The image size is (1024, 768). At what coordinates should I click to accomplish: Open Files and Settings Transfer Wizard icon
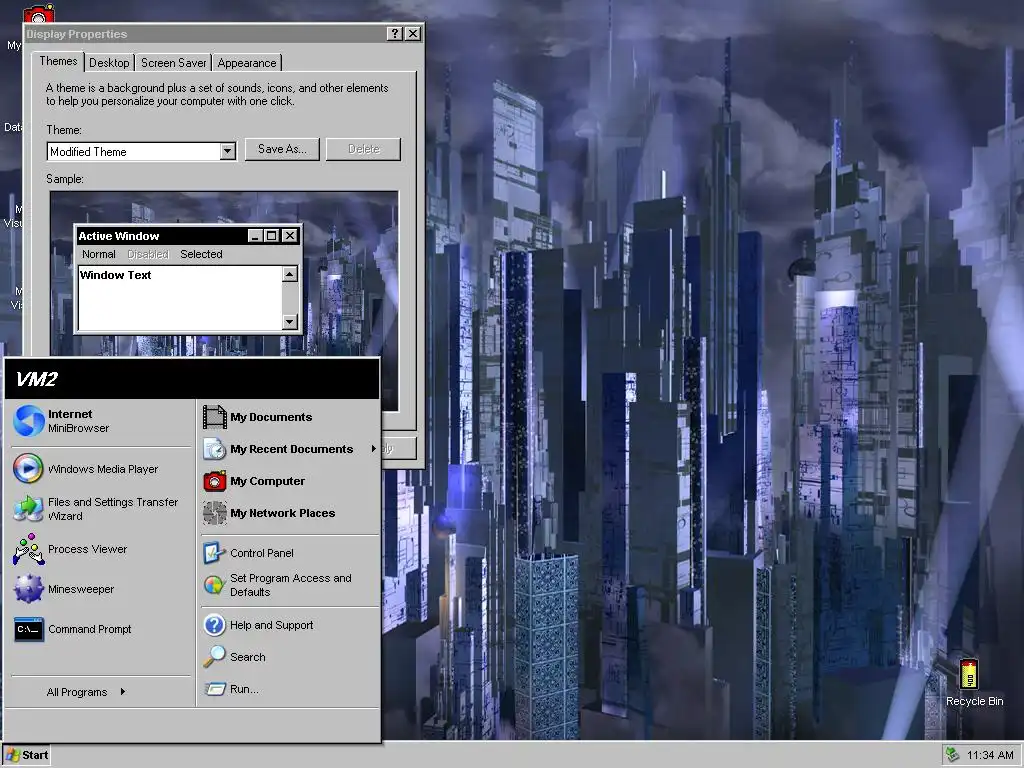(29, 509)
